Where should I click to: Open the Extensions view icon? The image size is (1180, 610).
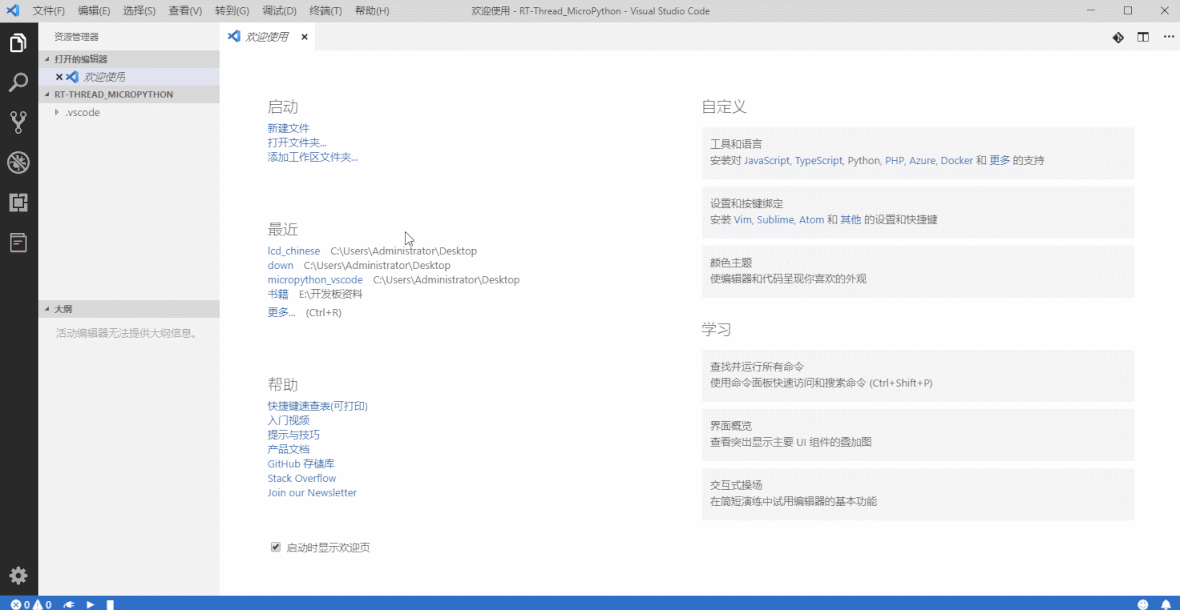pos(18,202)
